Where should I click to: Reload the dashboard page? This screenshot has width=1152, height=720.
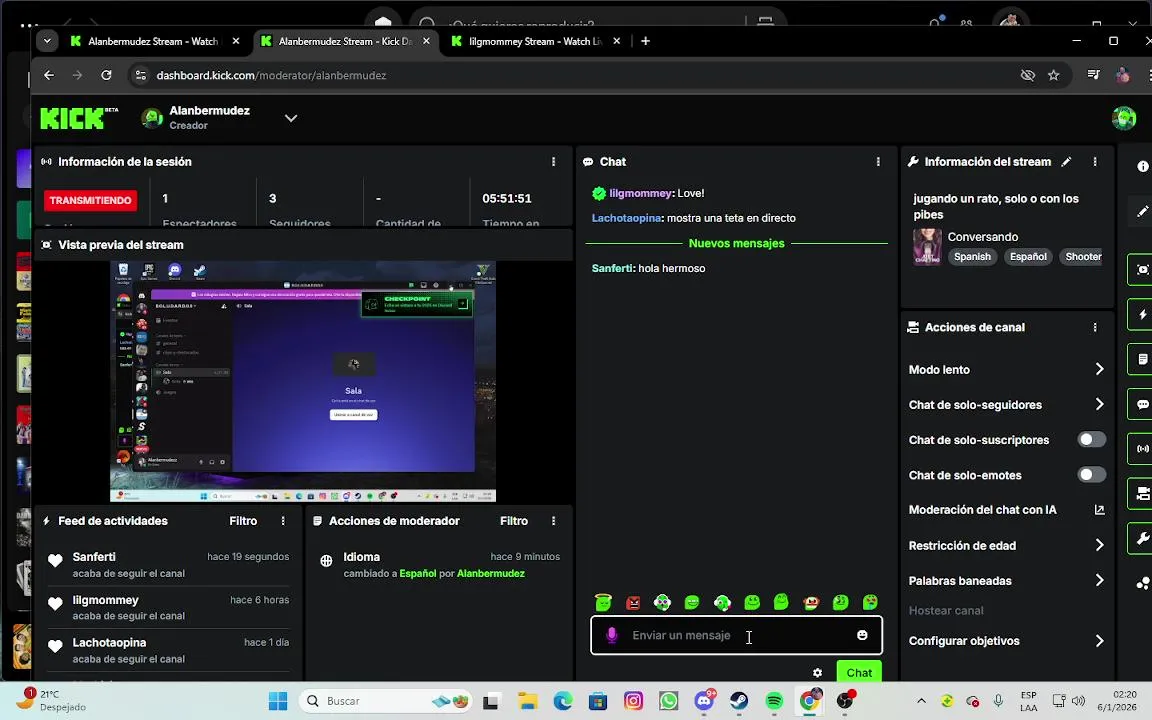(107, 75)
